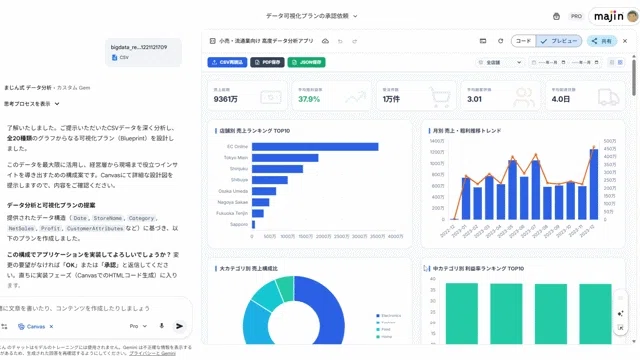This screenshot has height=360, width=640.
Task: Click the microphone icon
Action: (x=162, y=326)
